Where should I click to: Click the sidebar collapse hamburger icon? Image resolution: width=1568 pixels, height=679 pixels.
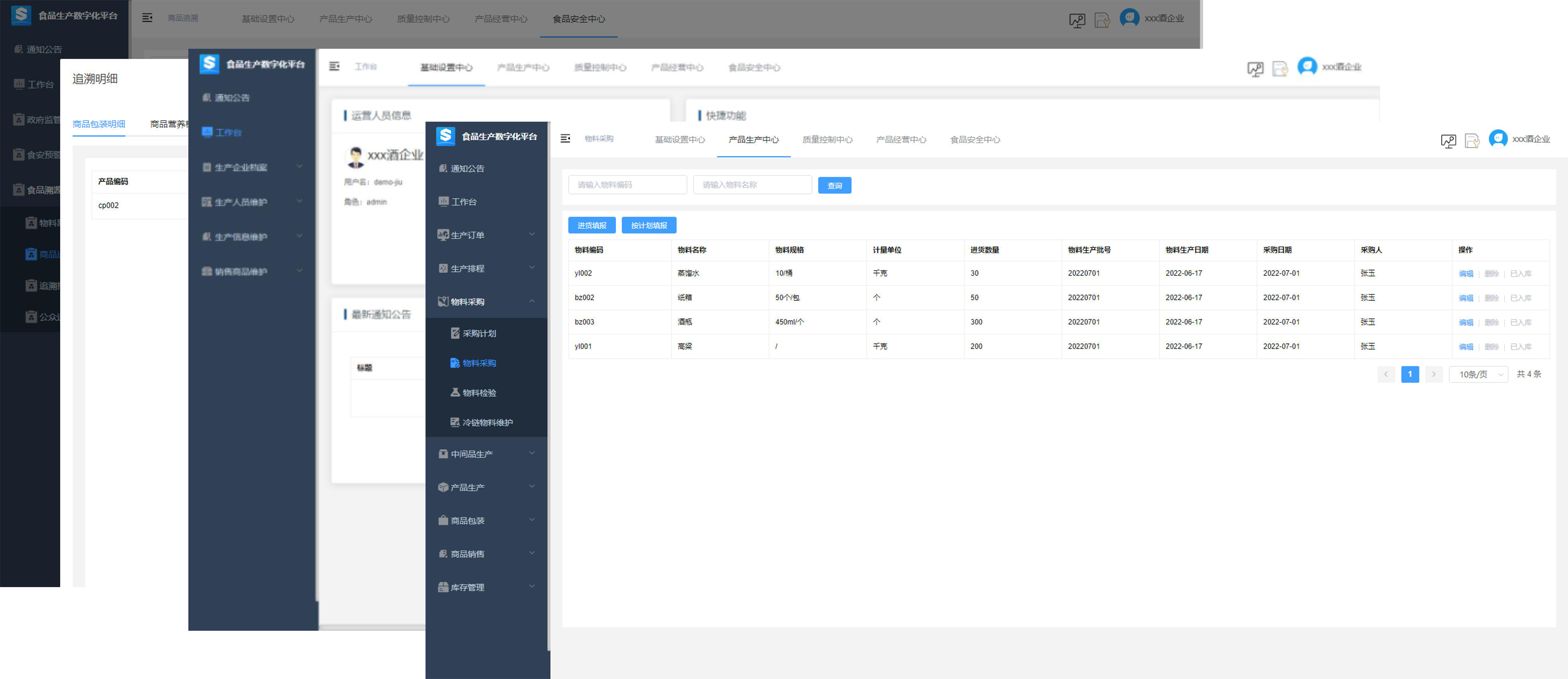(x=565, y=139)
